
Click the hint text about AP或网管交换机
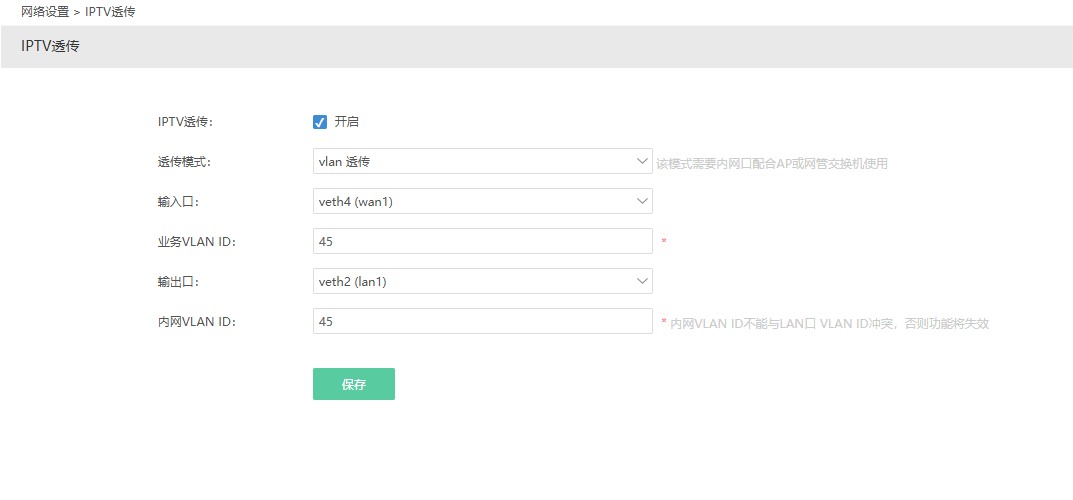772,163
